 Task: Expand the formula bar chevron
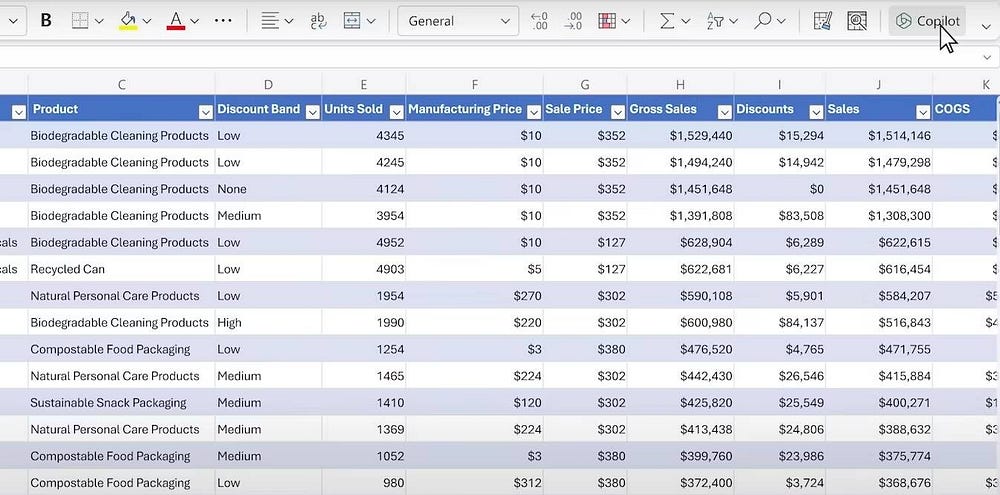click(989, 58)
